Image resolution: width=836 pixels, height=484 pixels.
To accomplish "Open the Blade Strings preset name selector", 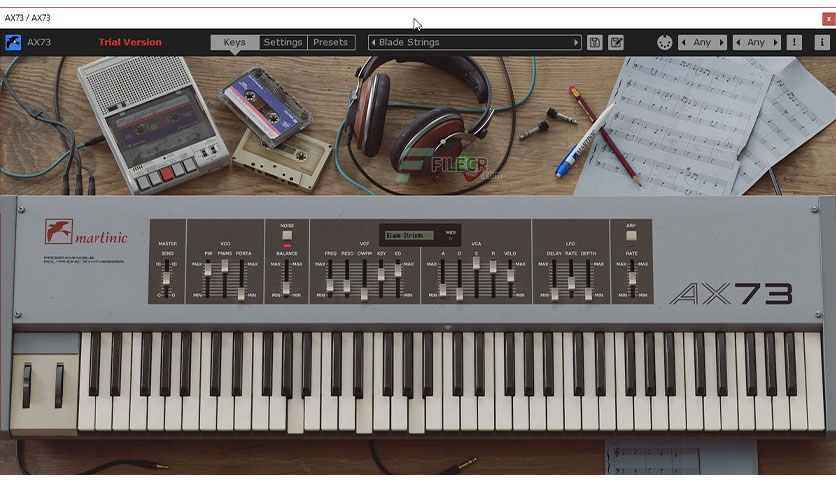I will [x=475, y=42].
